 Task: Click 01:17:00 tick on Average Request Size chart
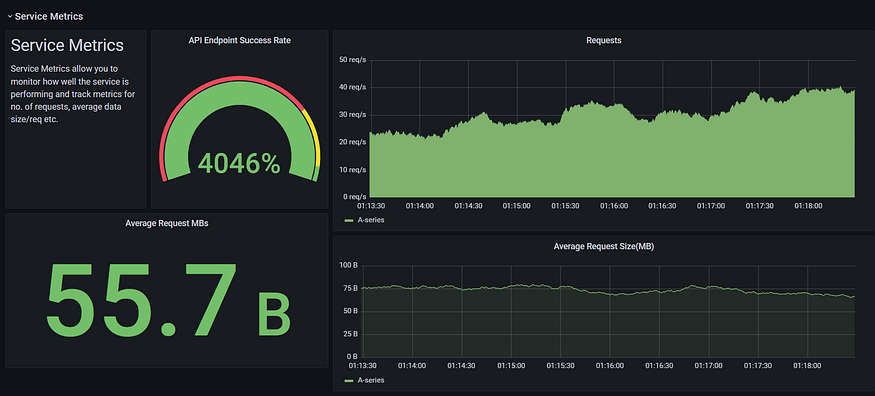(708, 366)
